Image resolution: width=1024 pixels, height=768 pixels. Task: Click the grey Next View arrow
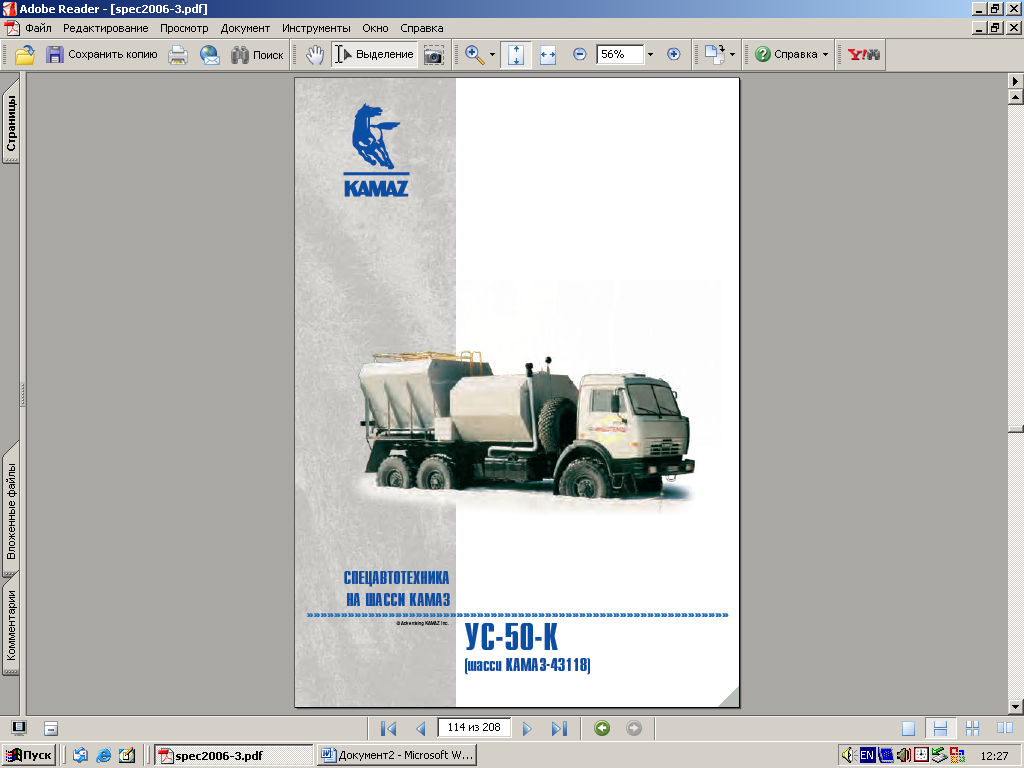633,728
